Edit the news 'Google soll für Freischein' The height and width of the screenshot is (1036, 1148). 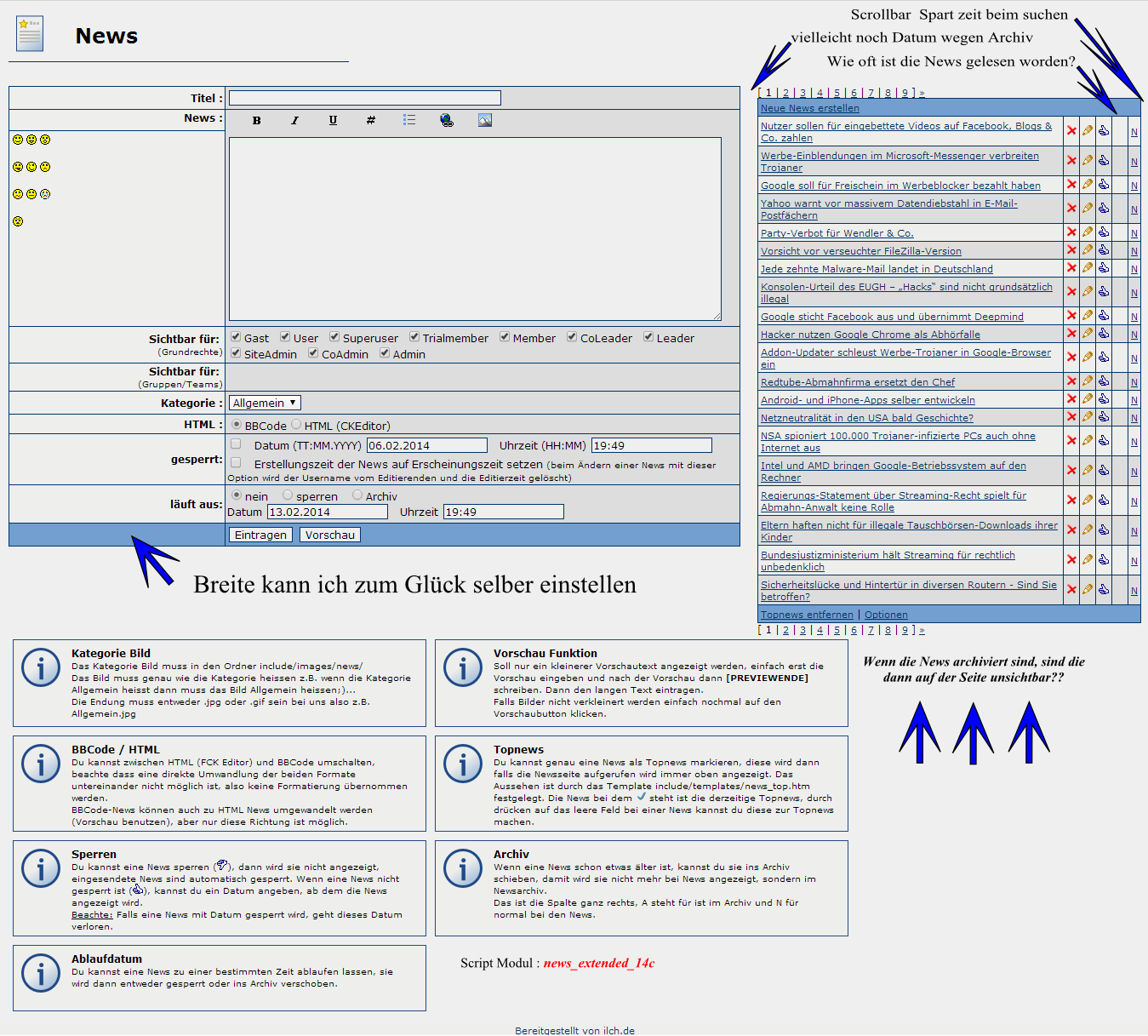click(1088, 184)
